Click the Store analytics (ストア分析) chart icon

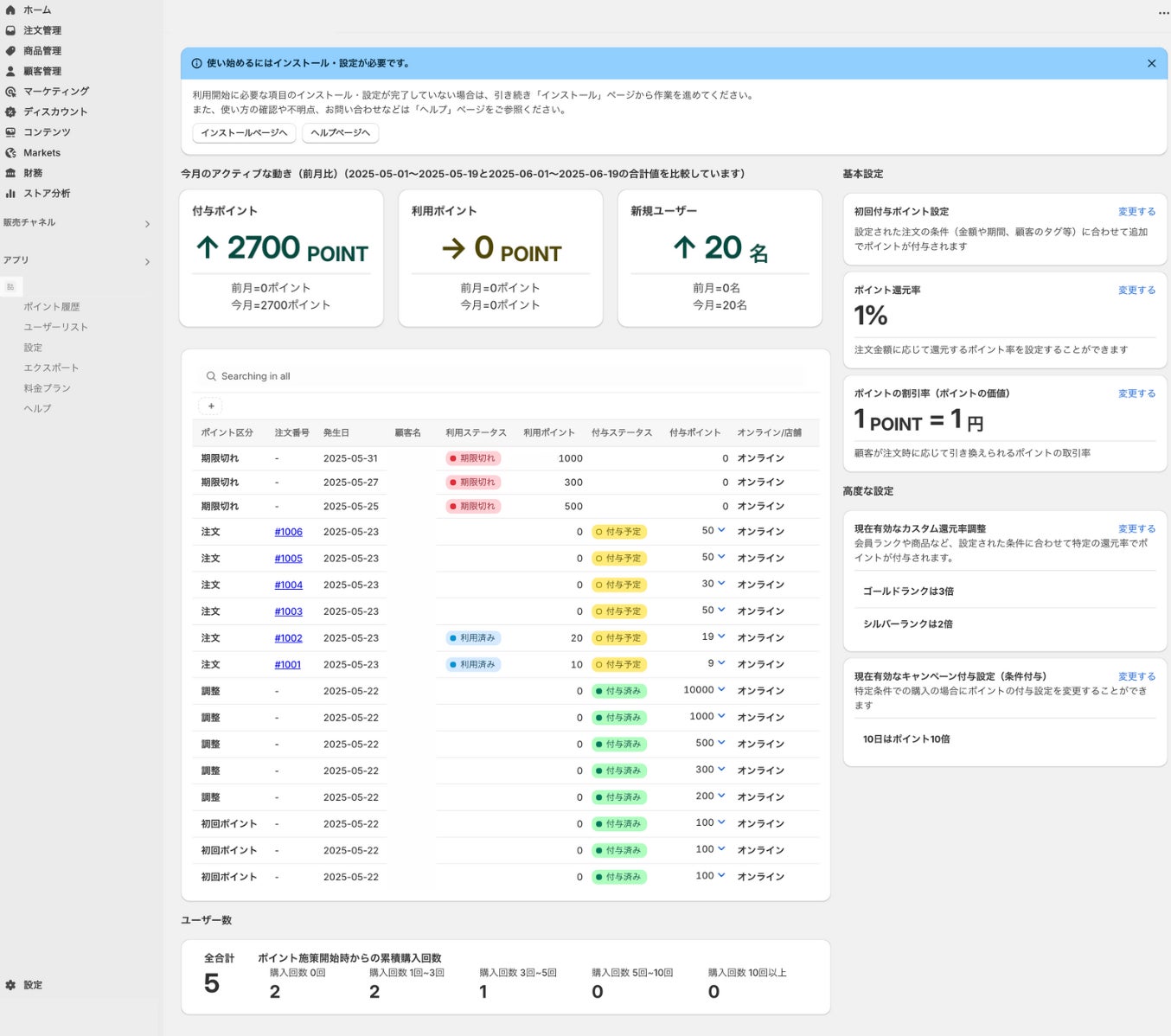[10, 194]
